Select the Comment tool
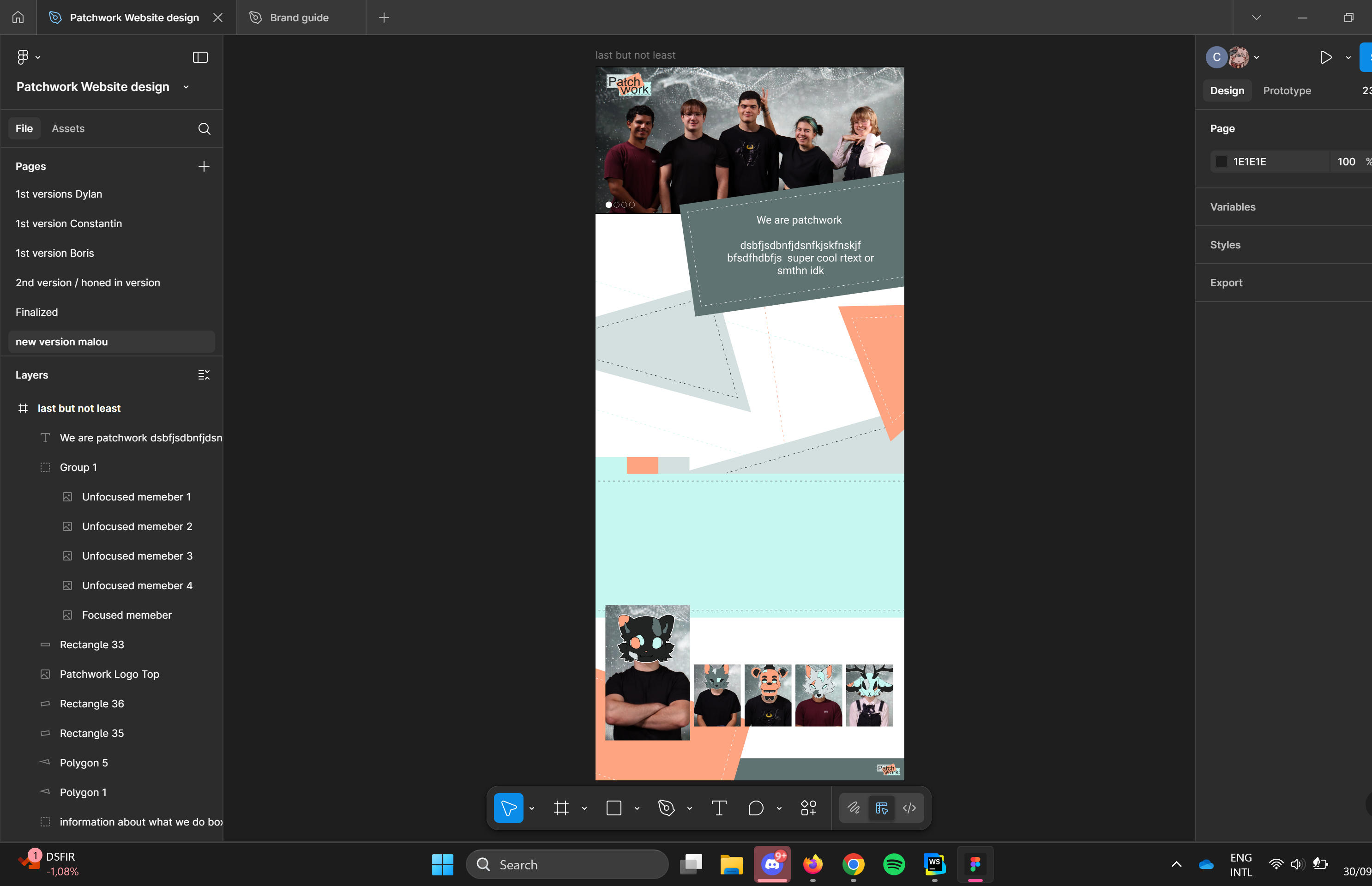This screenshot has height=886, width=1372. click(x=756, y=808)
